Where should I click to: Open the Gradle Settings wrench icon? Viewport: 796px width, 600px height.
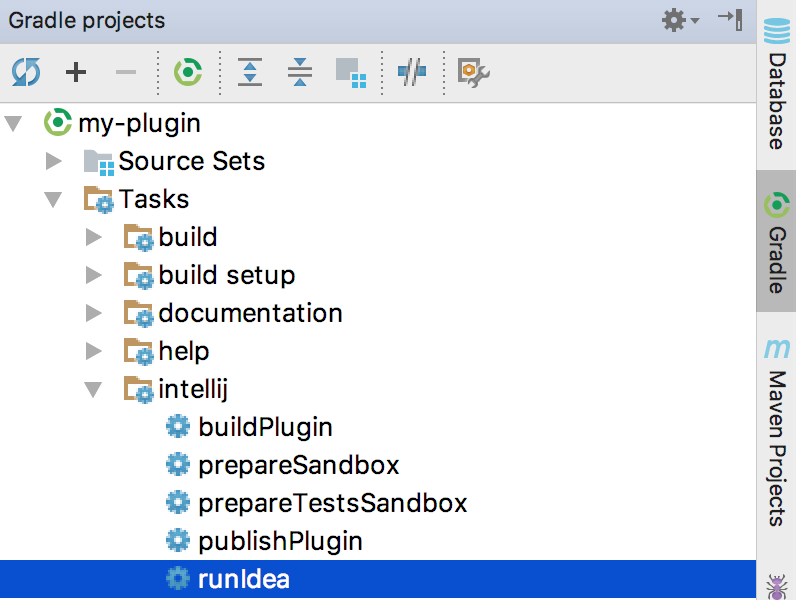point(472,72)
